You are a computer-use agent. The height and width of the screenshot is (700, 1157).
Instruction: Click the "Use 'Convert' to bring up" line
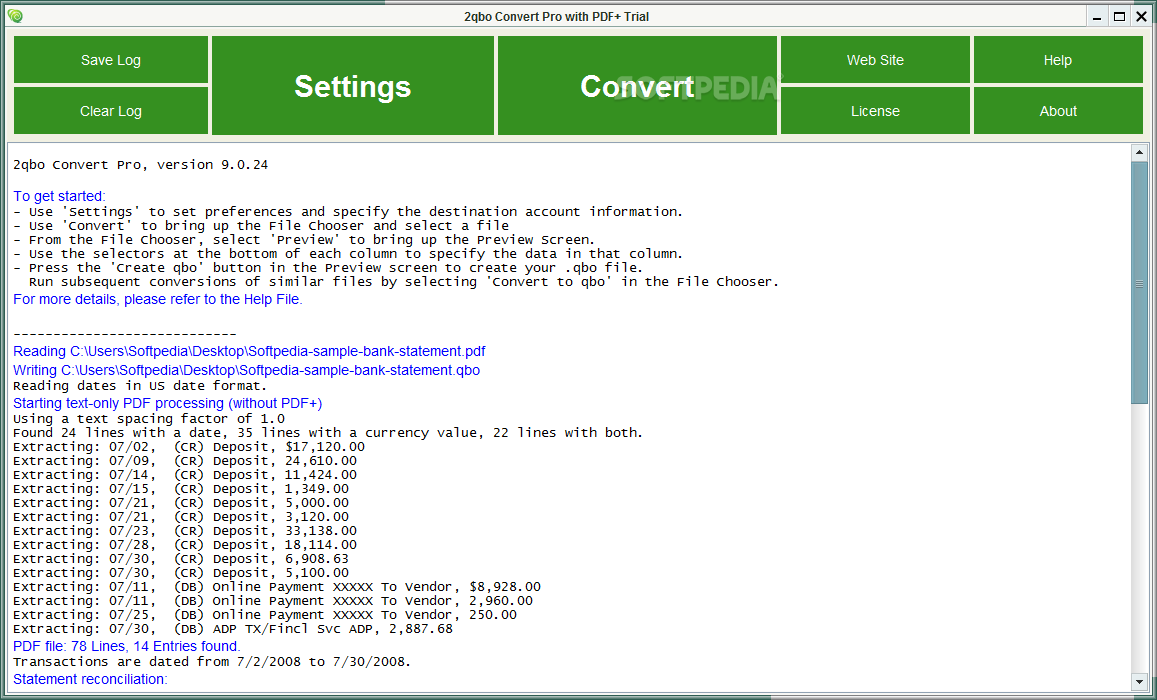[261, 226]
